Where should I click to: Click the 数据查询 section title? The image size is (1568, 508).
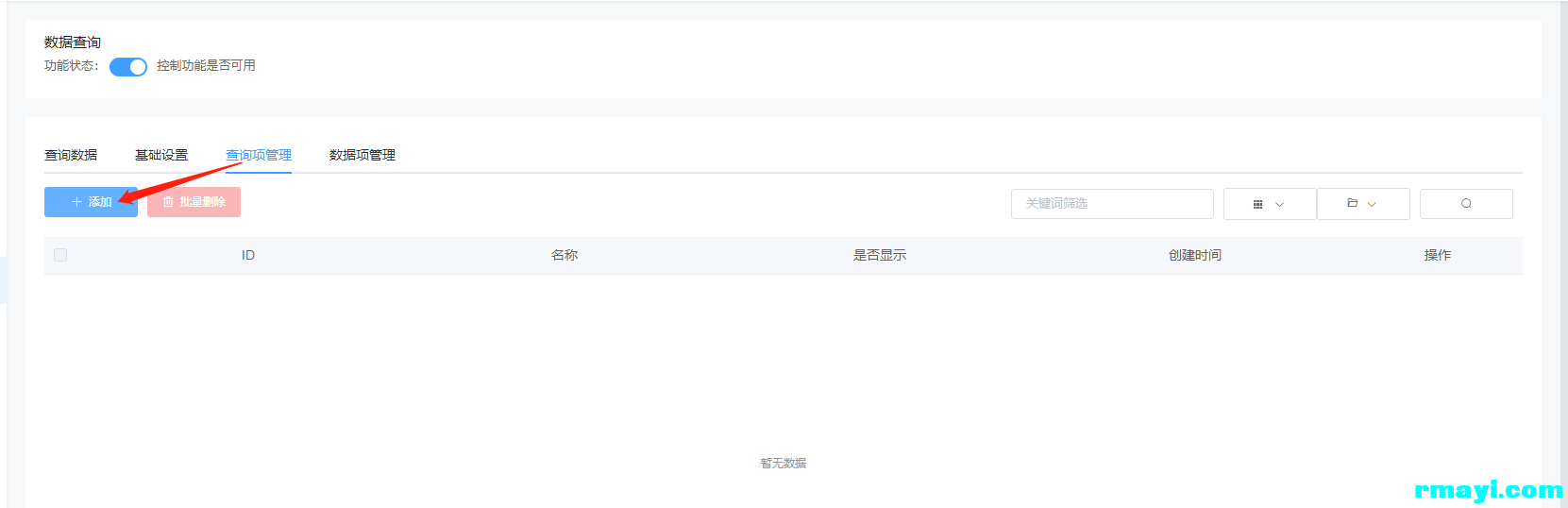coord(73,42)
